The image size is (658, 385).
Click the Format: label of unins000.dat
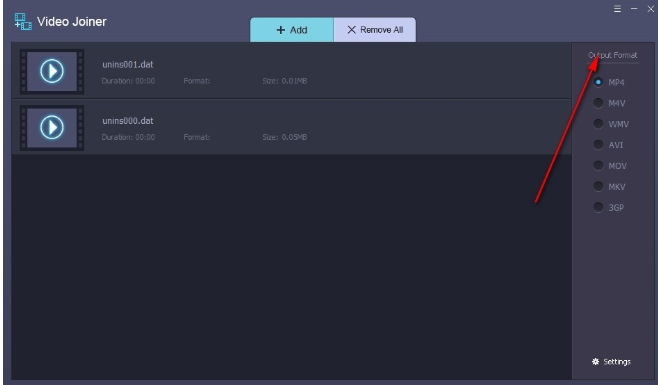(x=197, y=137)
